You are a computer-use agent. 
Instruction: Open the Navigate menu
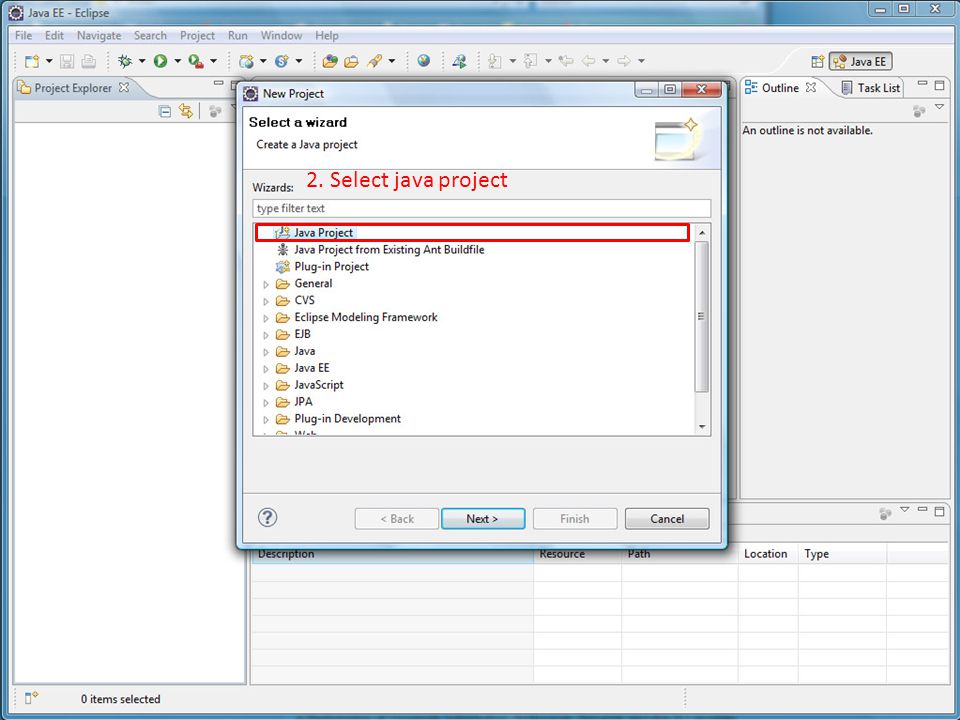99,36
